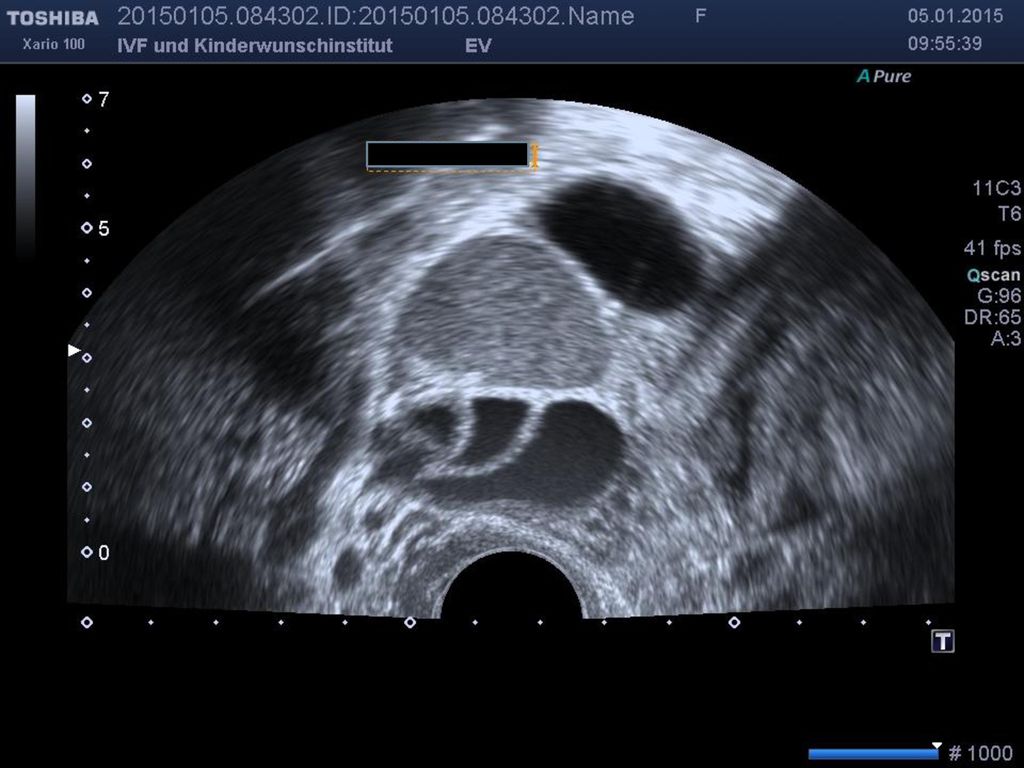The image size is (1024, 768).
Task: Click the DR:65 dynamic range value
Action: click(992, 317)
